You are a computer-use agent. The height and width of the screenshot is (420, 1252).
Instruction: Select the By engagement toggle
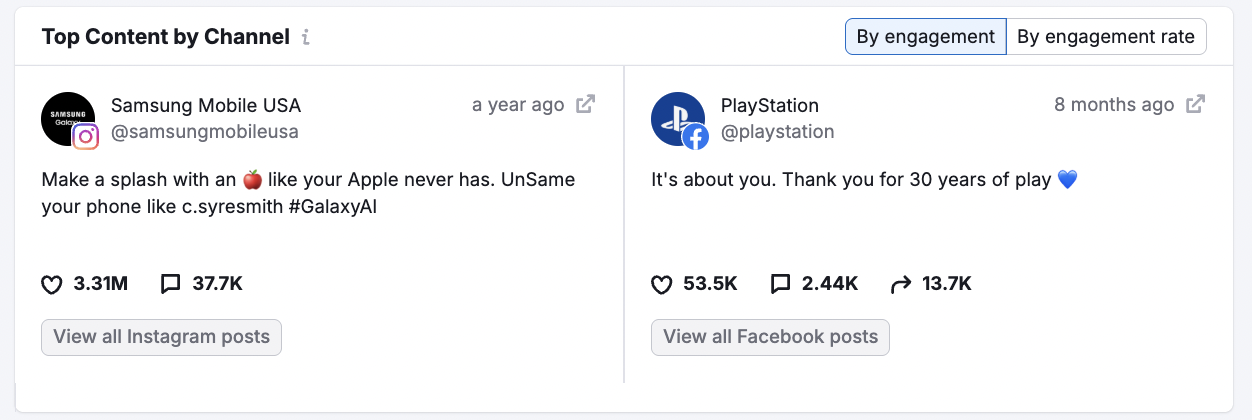click(926, 37)
